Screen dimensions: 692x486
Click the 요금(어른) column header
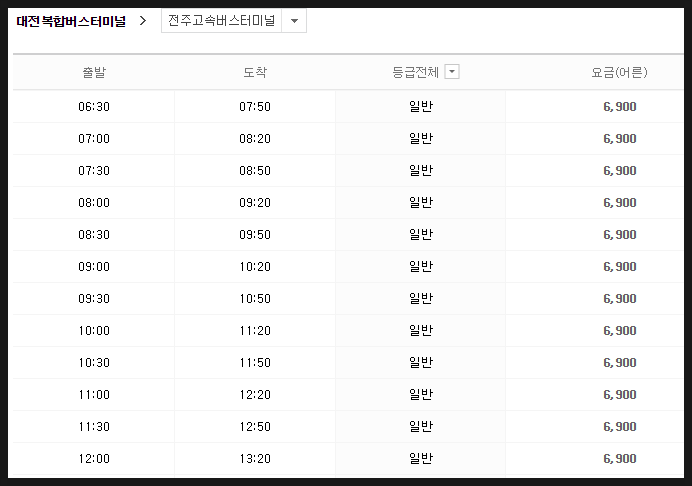click(619, 72)
